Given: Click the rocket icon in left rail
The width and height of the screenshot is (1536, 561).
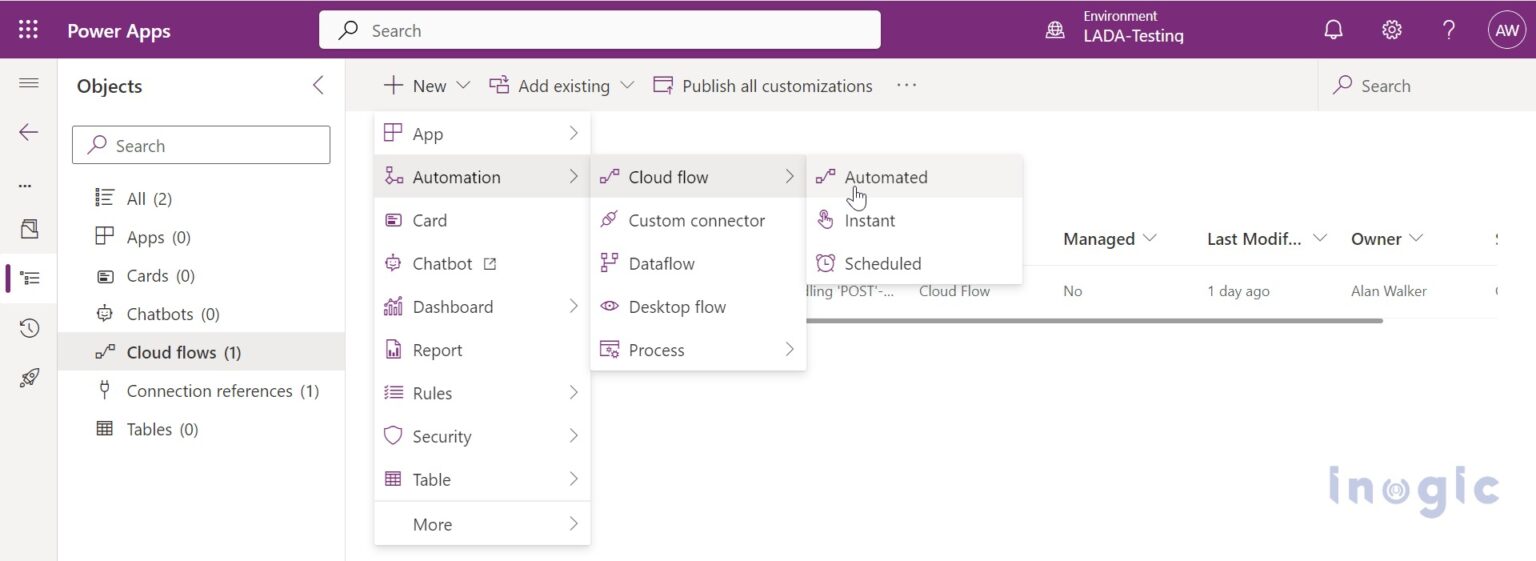Looking at the screenshot, I should click(29, 378).
